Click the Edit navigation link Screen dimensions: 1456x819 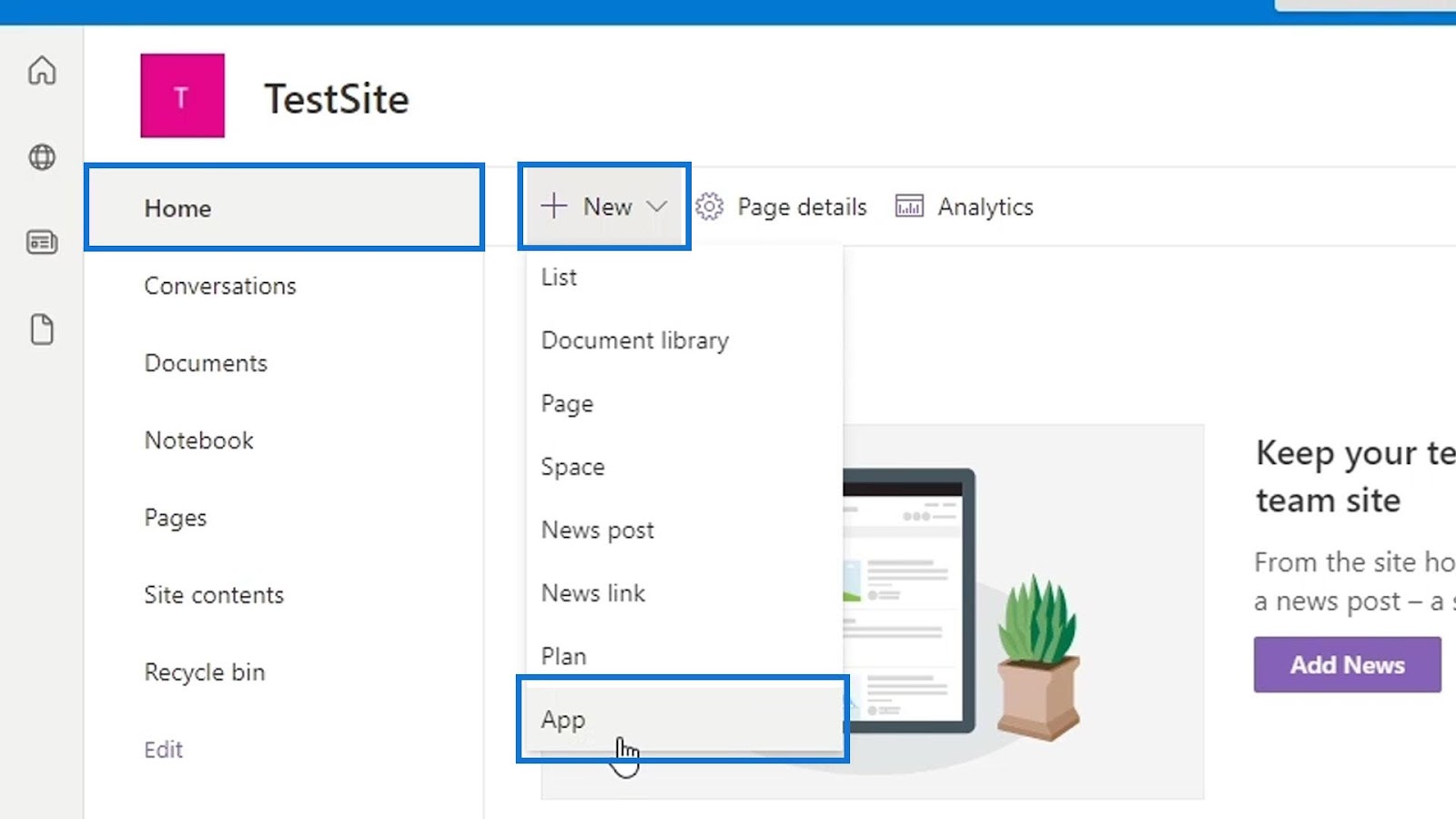[x=164, y=750]
